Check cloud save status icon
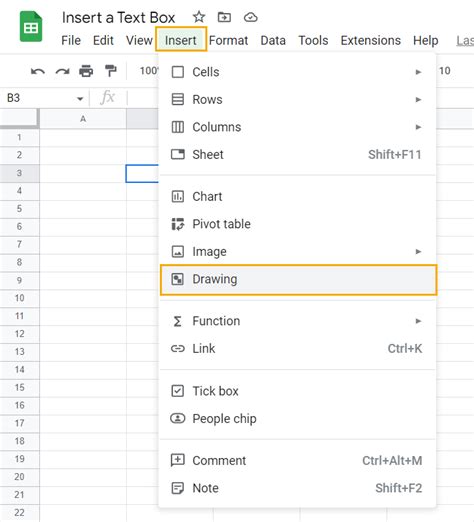This screenshot has width=474, height=522. coord(250,17)
